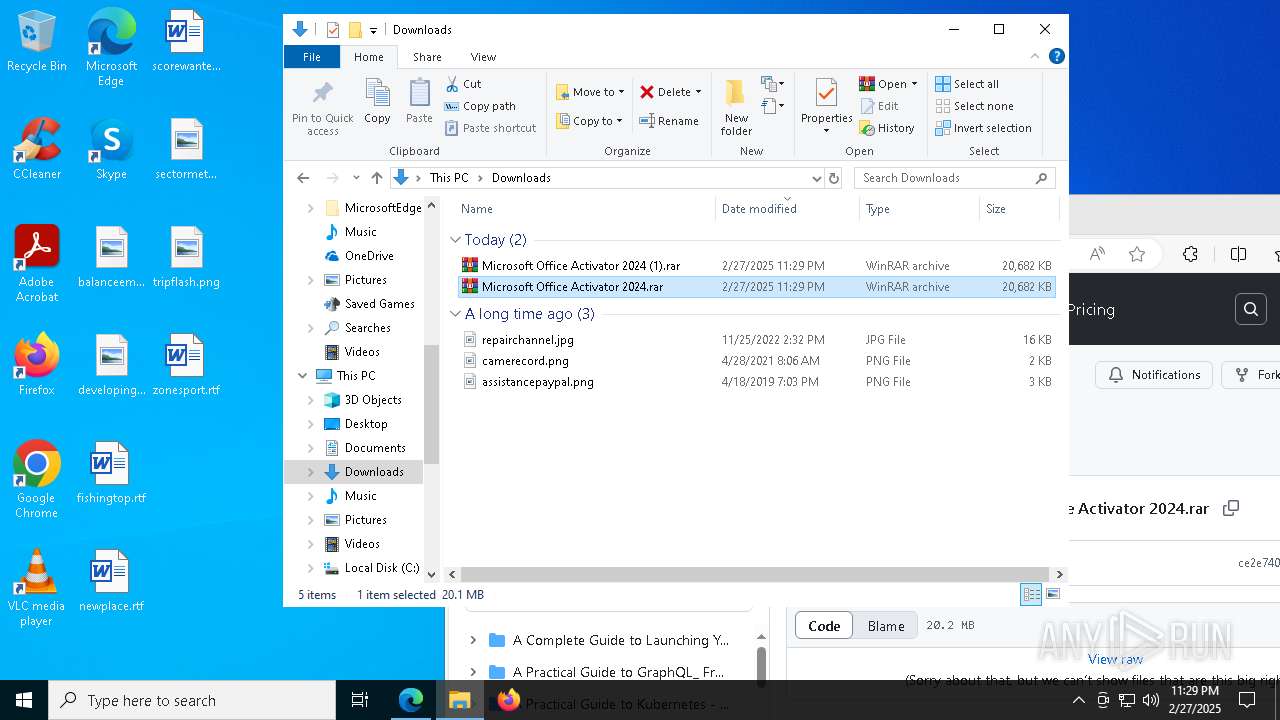1280x720 pixels.
Task: Expand recent locations dropdown
Action: (356, 178)
